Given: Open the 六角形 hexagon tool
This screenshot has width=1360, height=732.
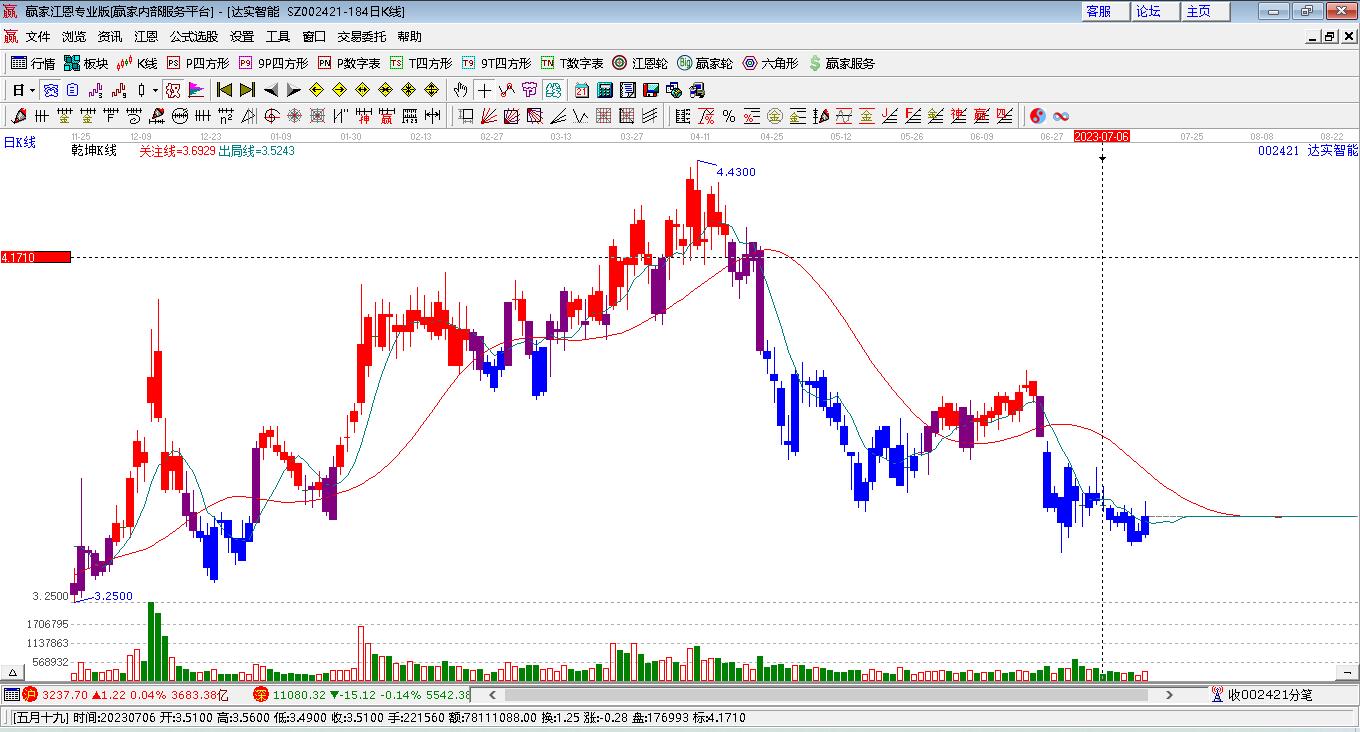Looking at the screenshot, I should click(x=770, y=63).
